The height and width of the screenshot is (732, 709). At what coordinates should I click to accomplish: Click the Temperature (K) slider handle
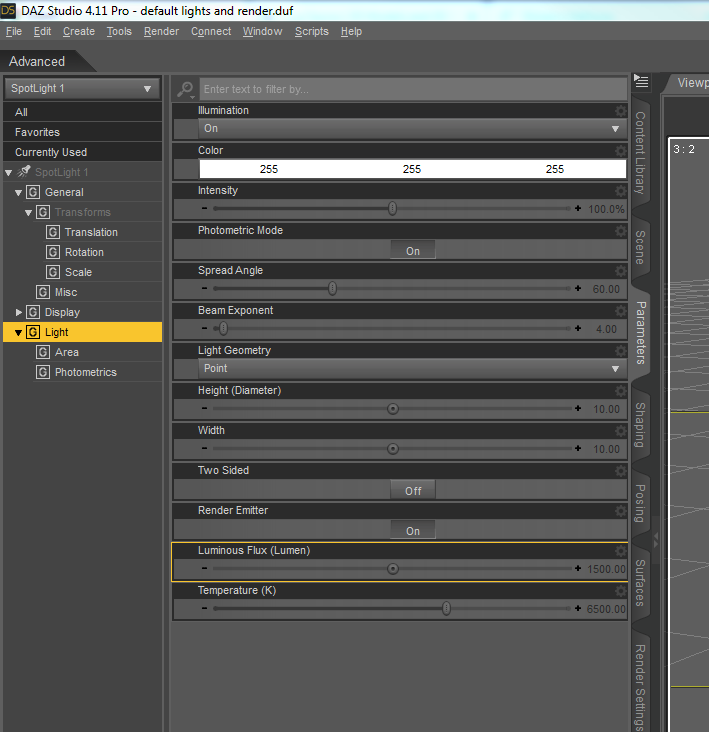(446, 608)
